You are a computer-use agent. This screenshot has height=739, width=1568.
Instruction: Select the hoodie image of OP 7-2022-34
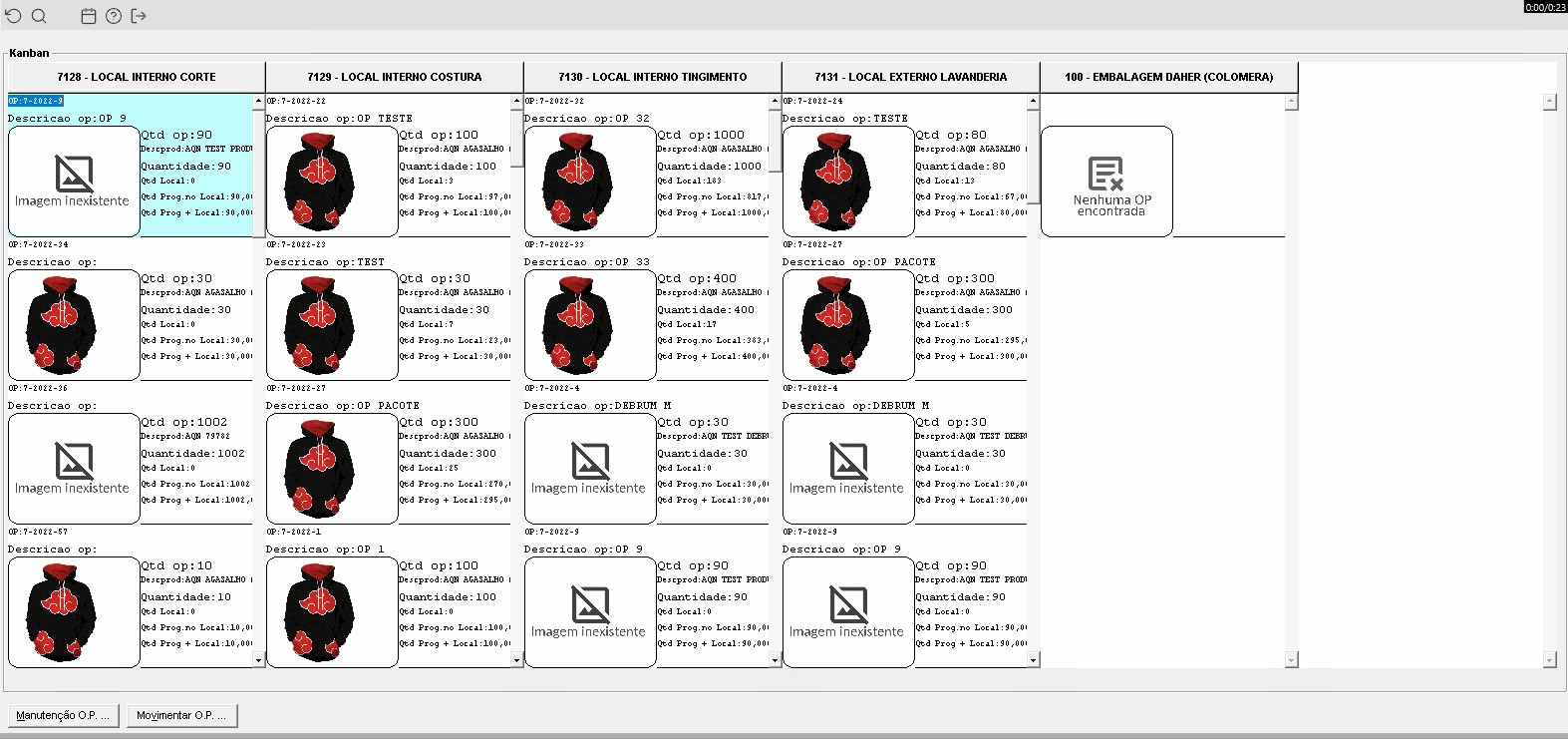[74, 325]
